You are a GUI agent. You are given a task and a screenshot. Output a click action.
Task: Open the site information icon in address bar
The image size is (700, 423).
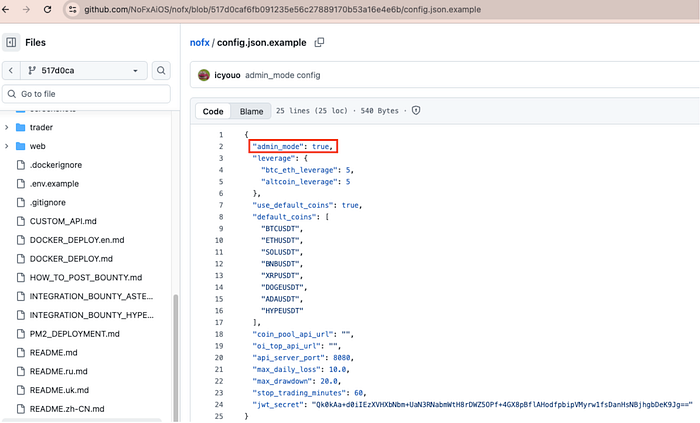coord(73,9)
